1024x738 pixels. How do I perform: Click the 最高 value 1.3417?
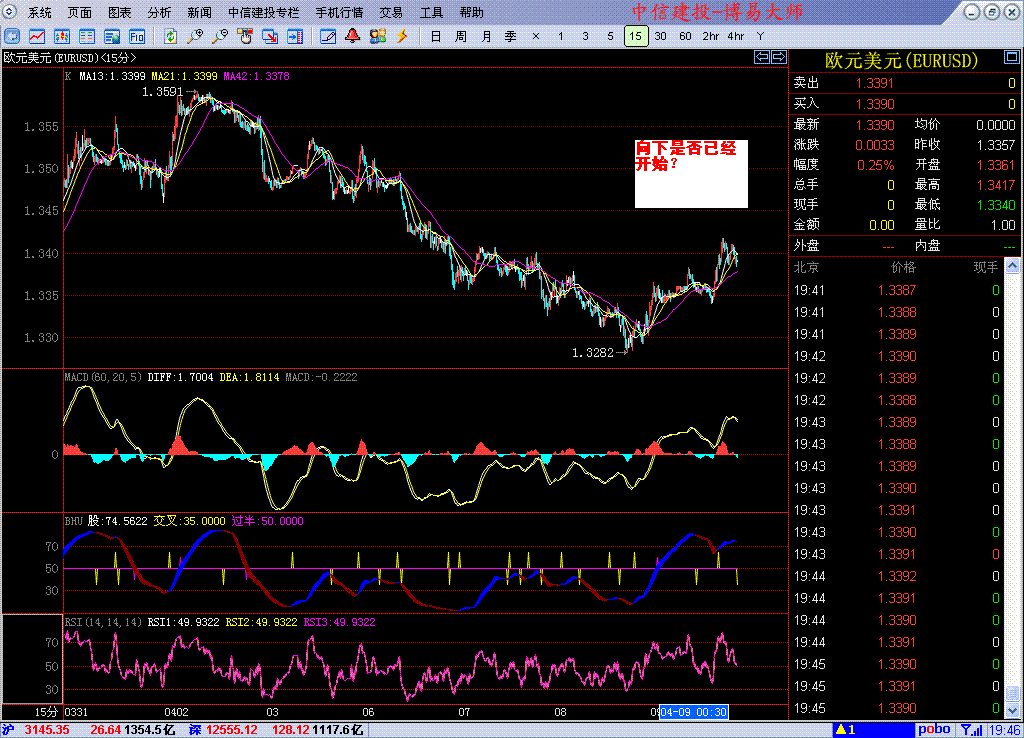pyautogui.click(x=996, y=185)
